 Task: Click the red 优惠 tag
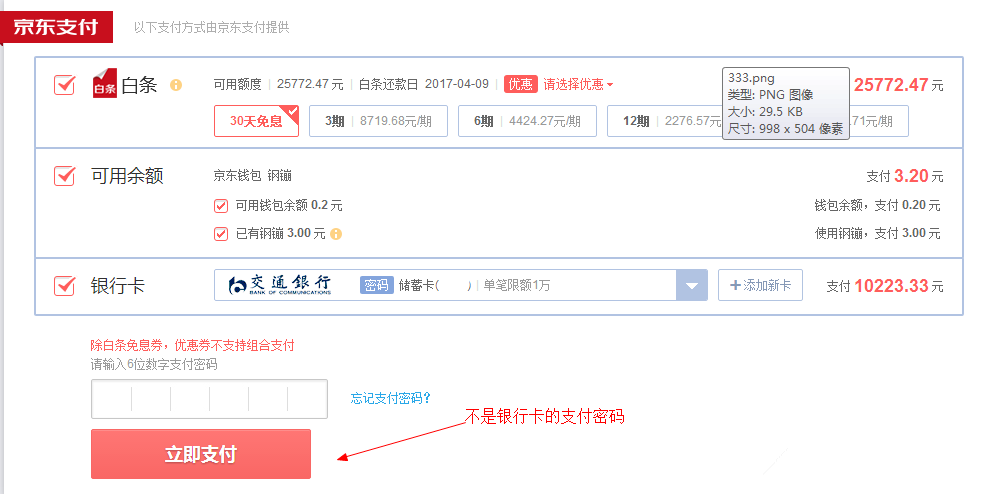521,84
